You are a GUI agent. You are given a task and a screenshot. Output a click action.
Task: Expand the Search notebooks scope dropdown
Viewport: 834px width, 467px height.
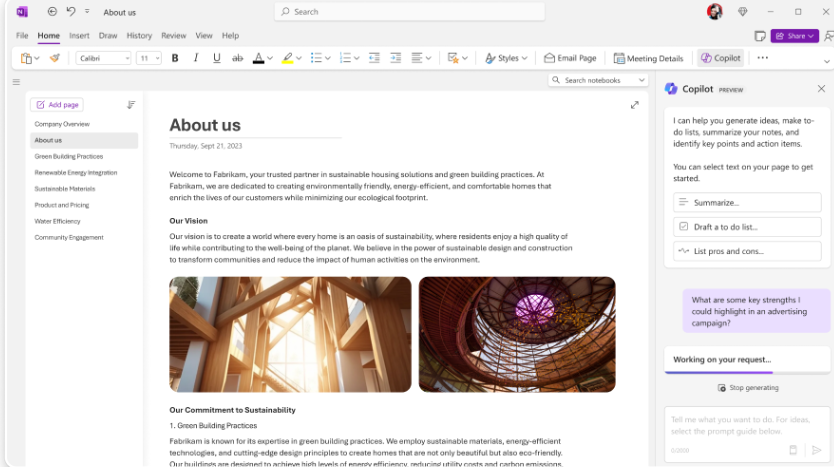tap(642, 80)
